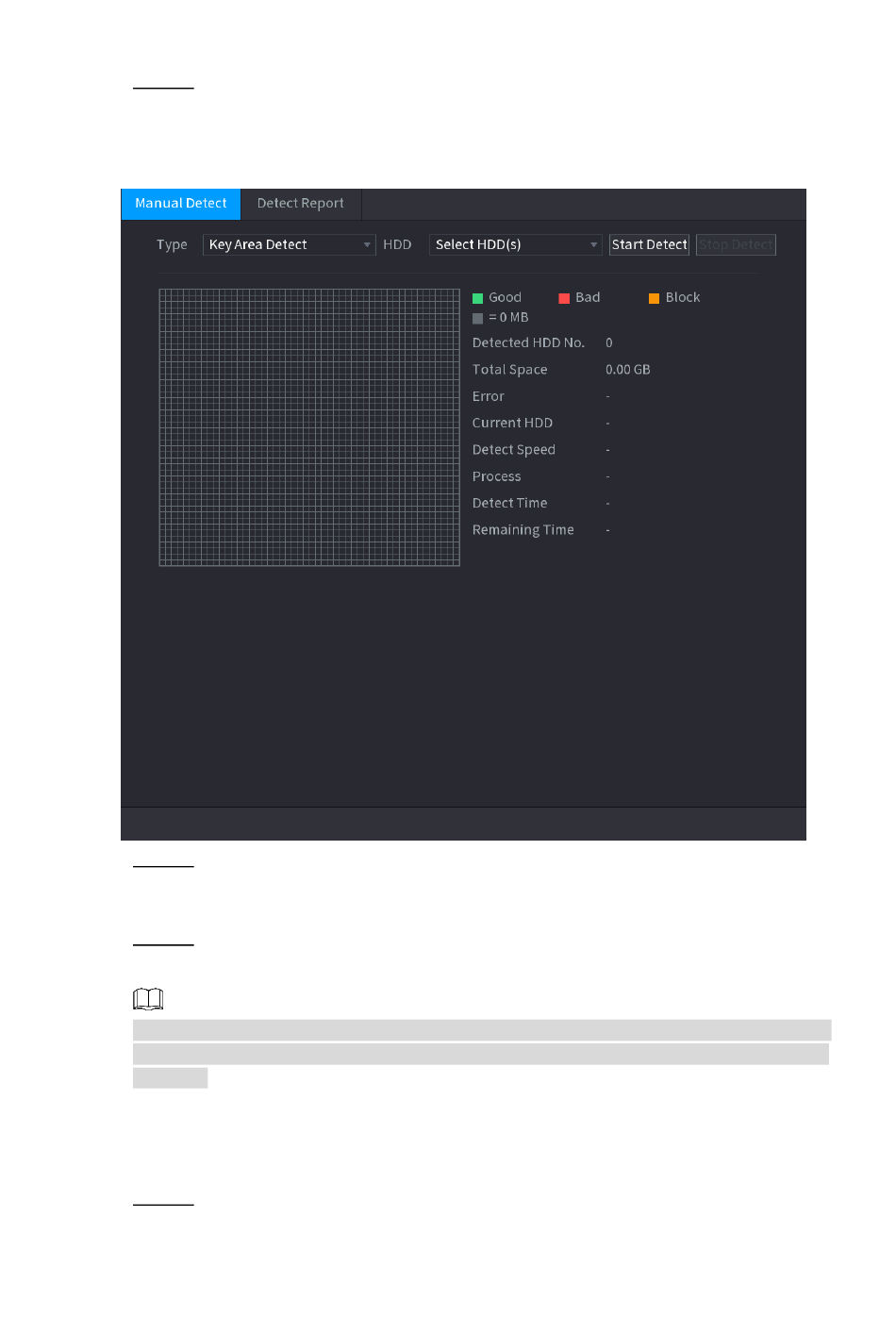Open the Detect Report tab
The width and height of the screenshot is (896, 1317).
[x=300, y=204]
